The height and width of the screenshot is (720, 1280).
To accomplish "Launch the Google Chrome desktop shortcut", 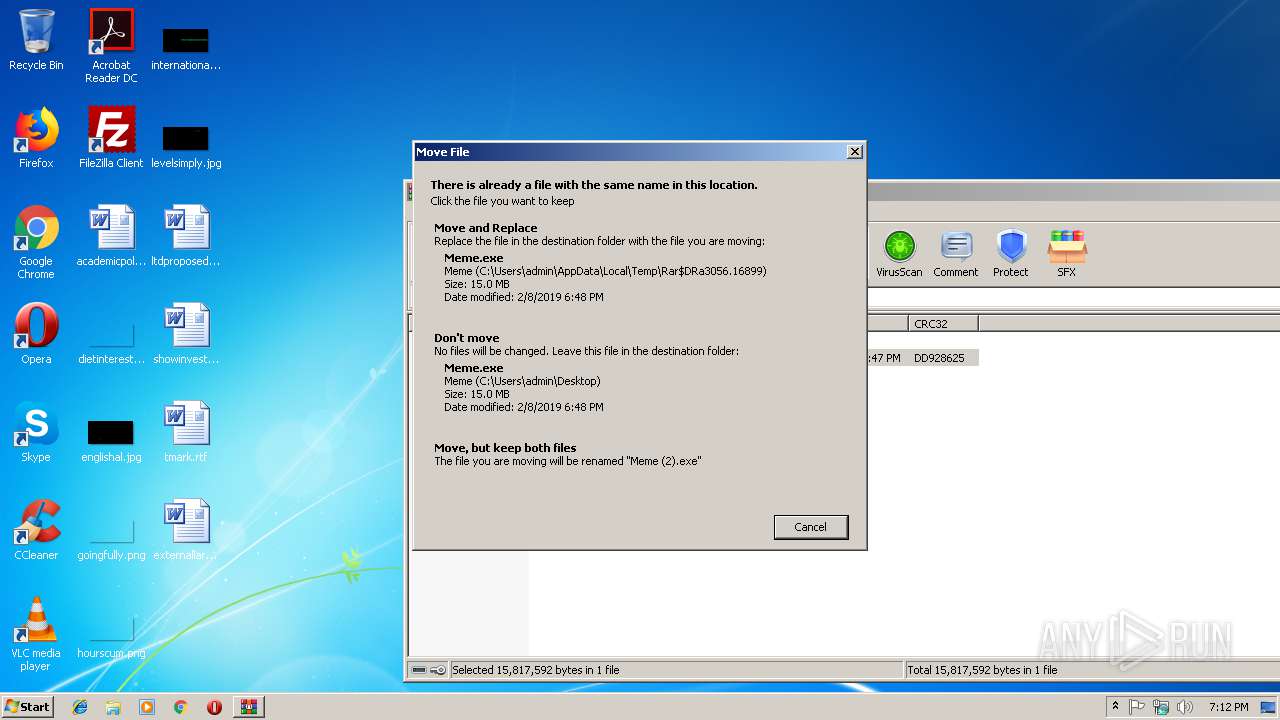I will point(36,242).
